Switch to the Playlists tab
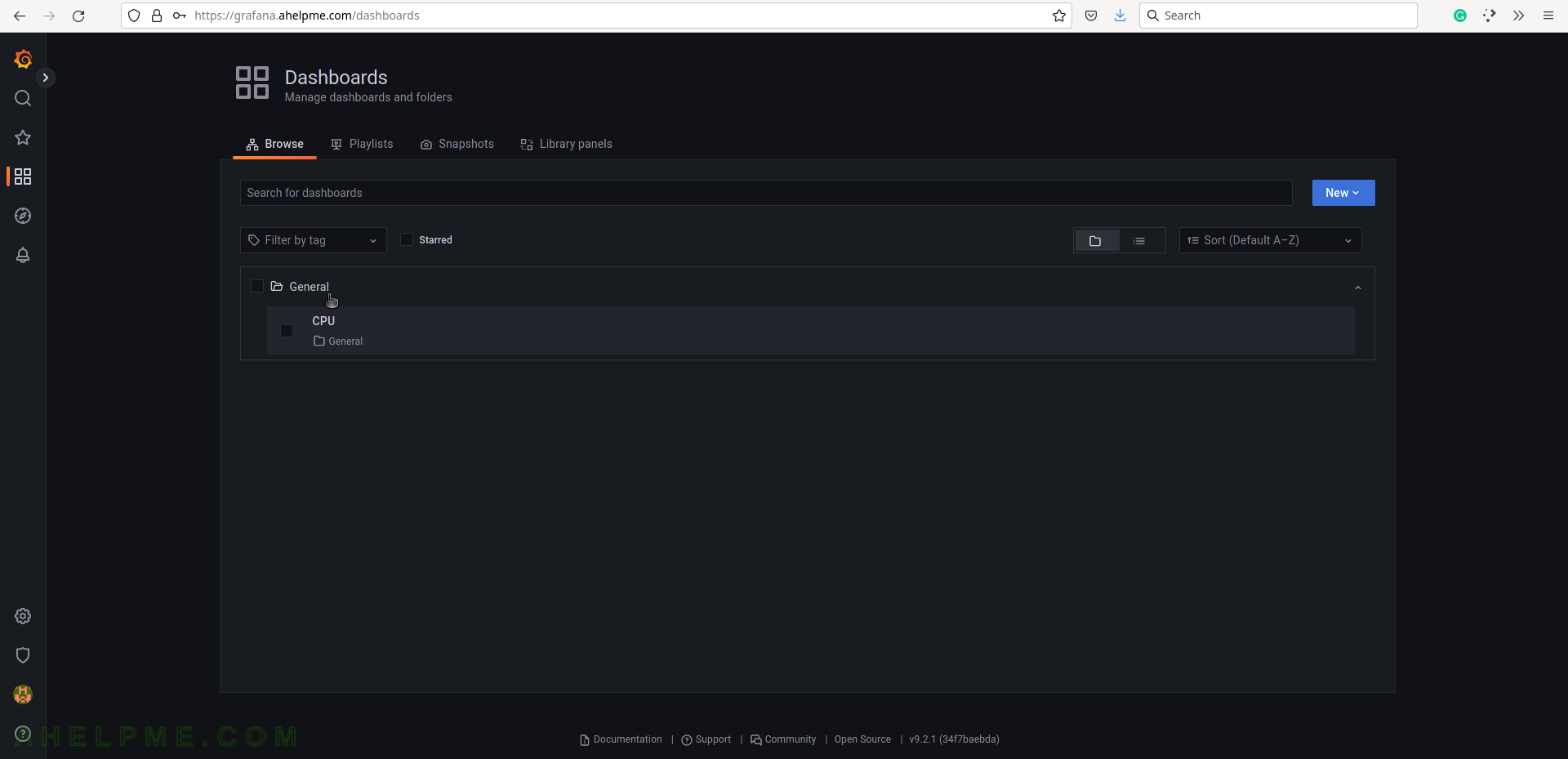 click(362, 144)
